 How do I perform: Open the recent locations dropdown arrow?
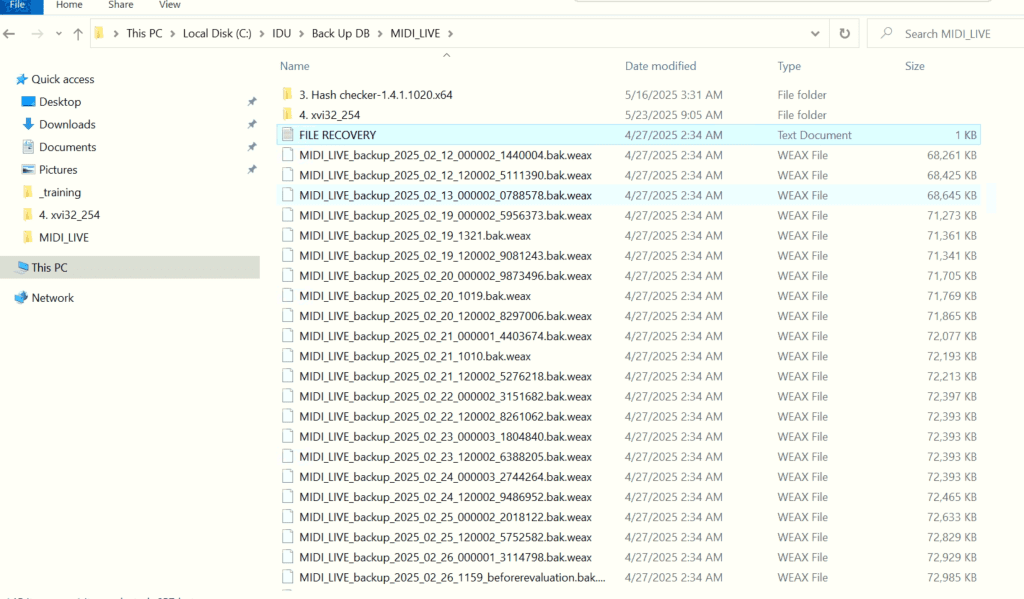coord(59,33)
